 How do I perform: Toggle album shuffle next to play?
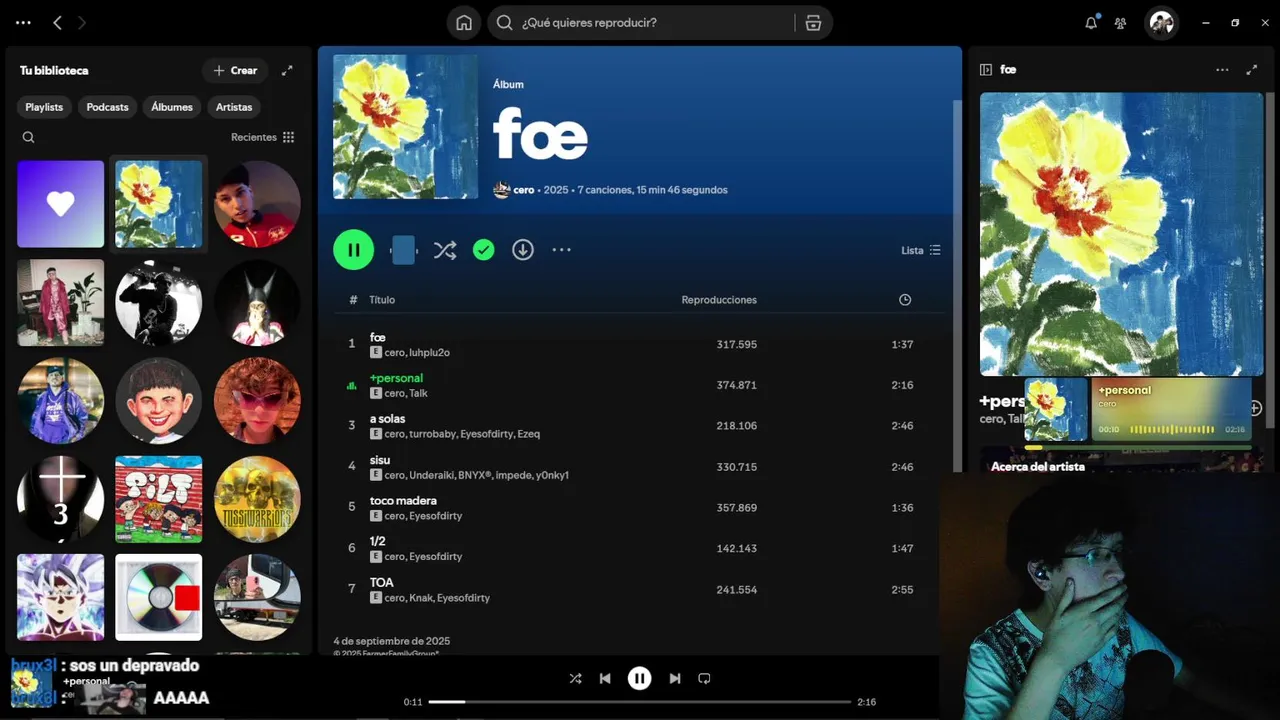(x=445, y=250)
